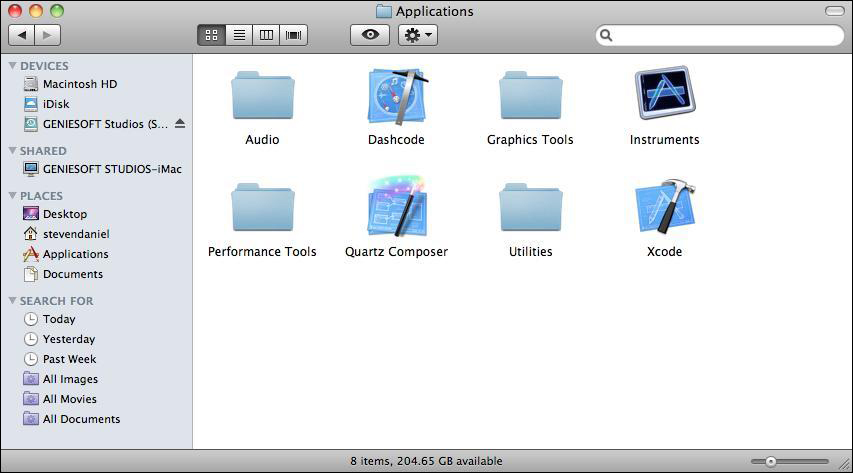Switch to Cover Flow view
Image resolution: width=853 pixels, height=473 pixels.
click(x=293, y=35)
